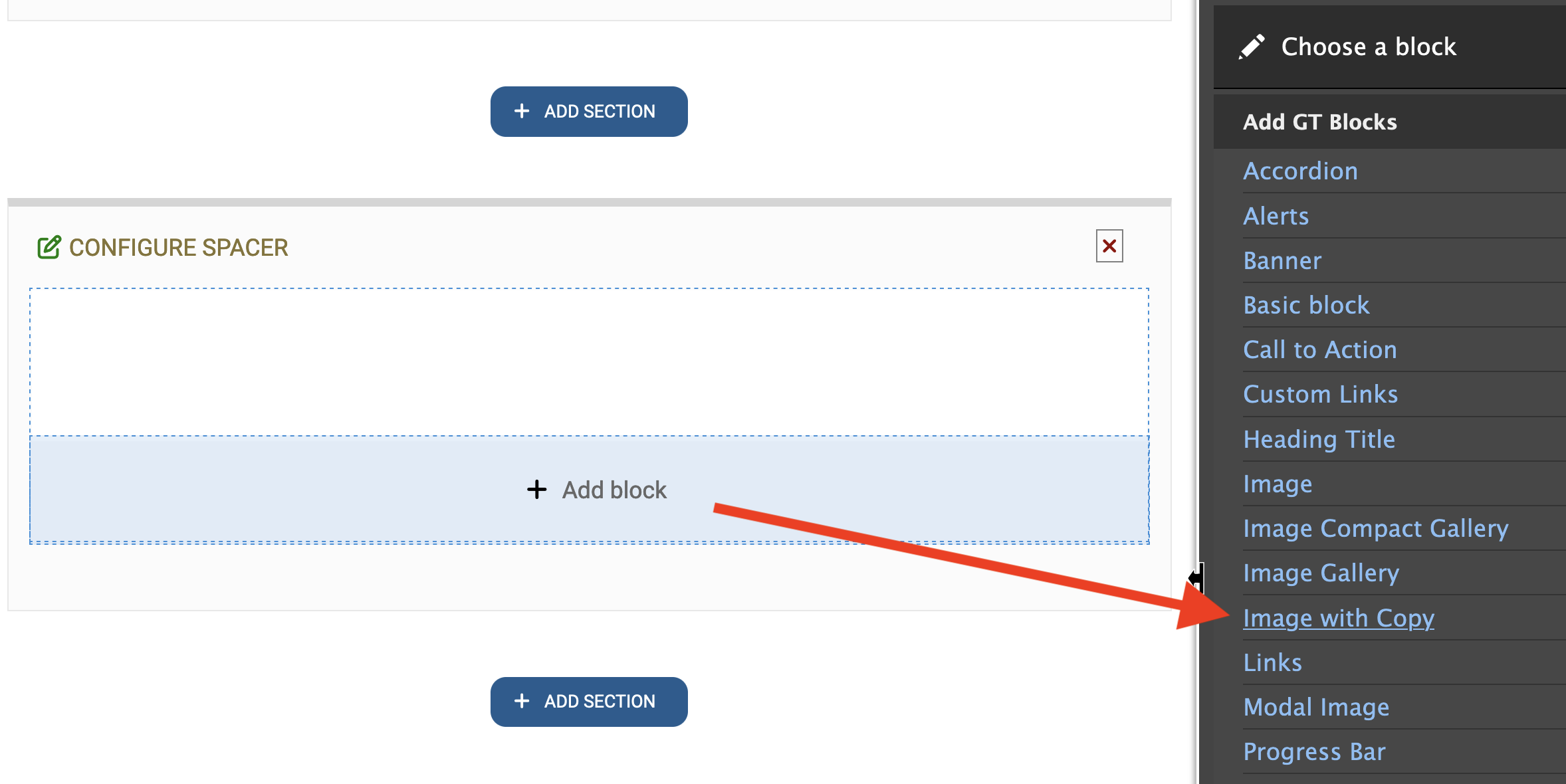Click the pencil icon next to Choose a block

(1252, 47)
